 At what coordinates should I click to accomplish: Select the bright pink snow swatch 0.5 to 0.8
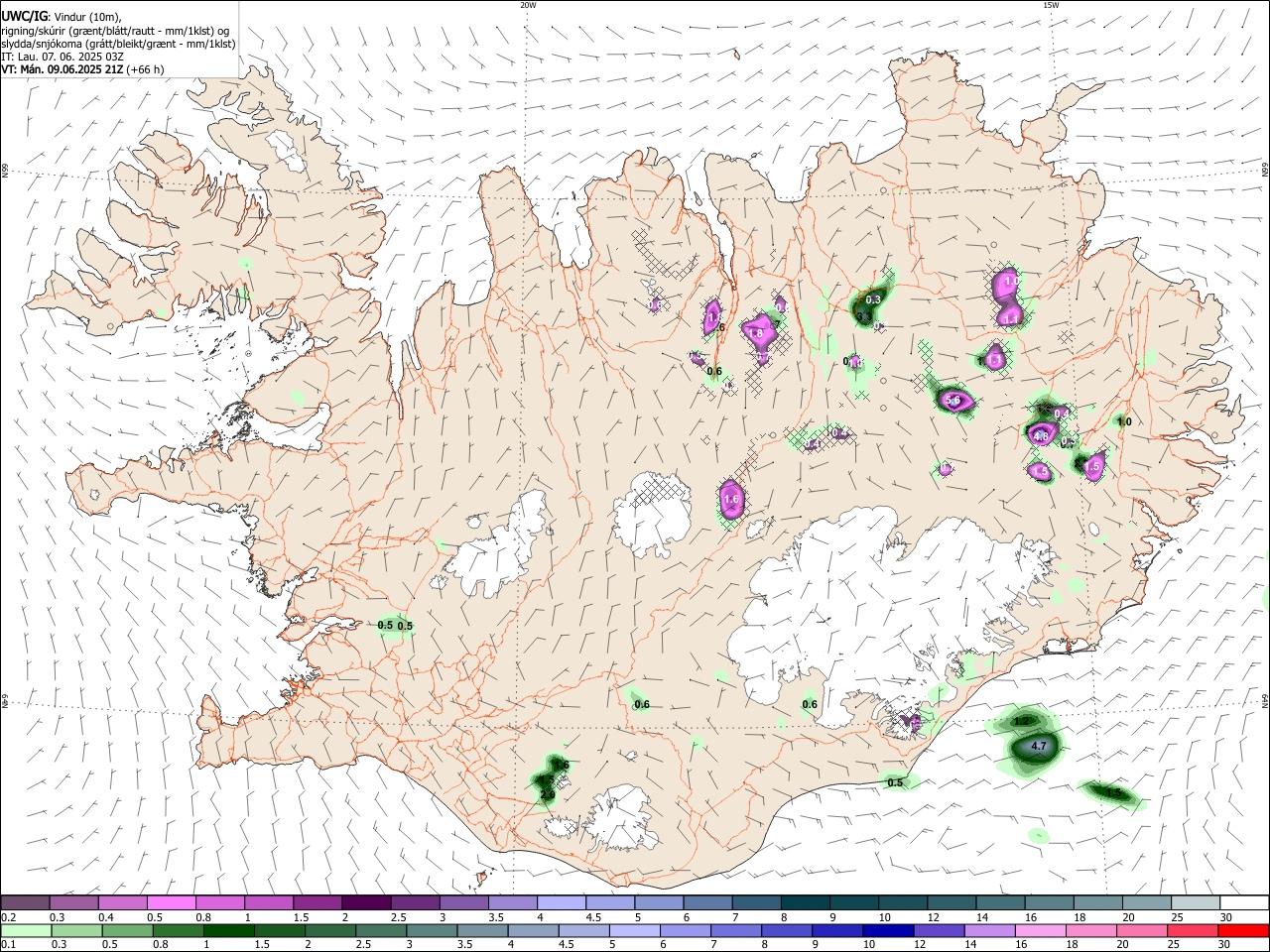pos(171,902)
